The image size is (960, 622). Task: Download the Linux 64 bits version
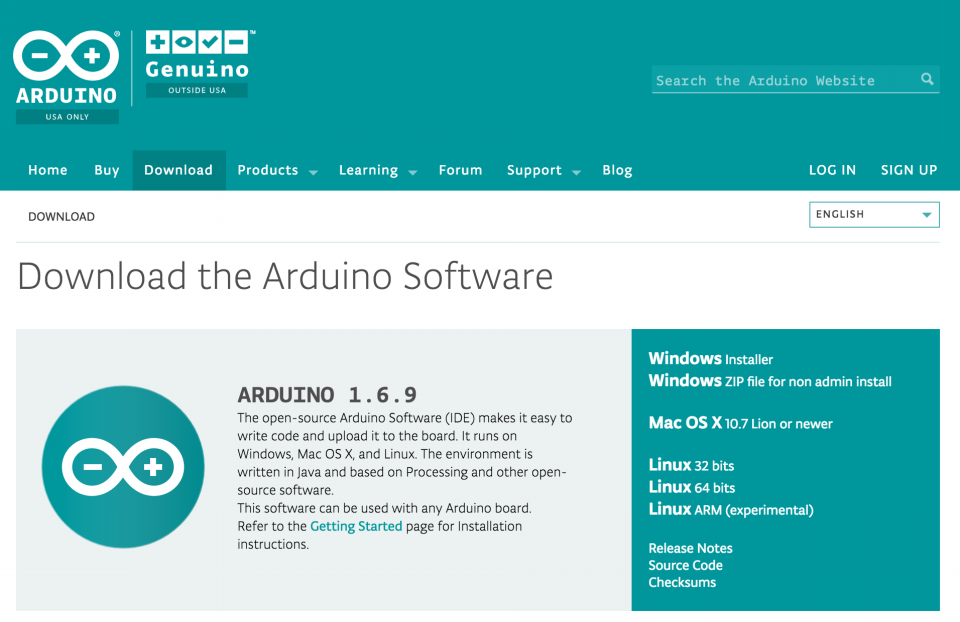point(692,487)
